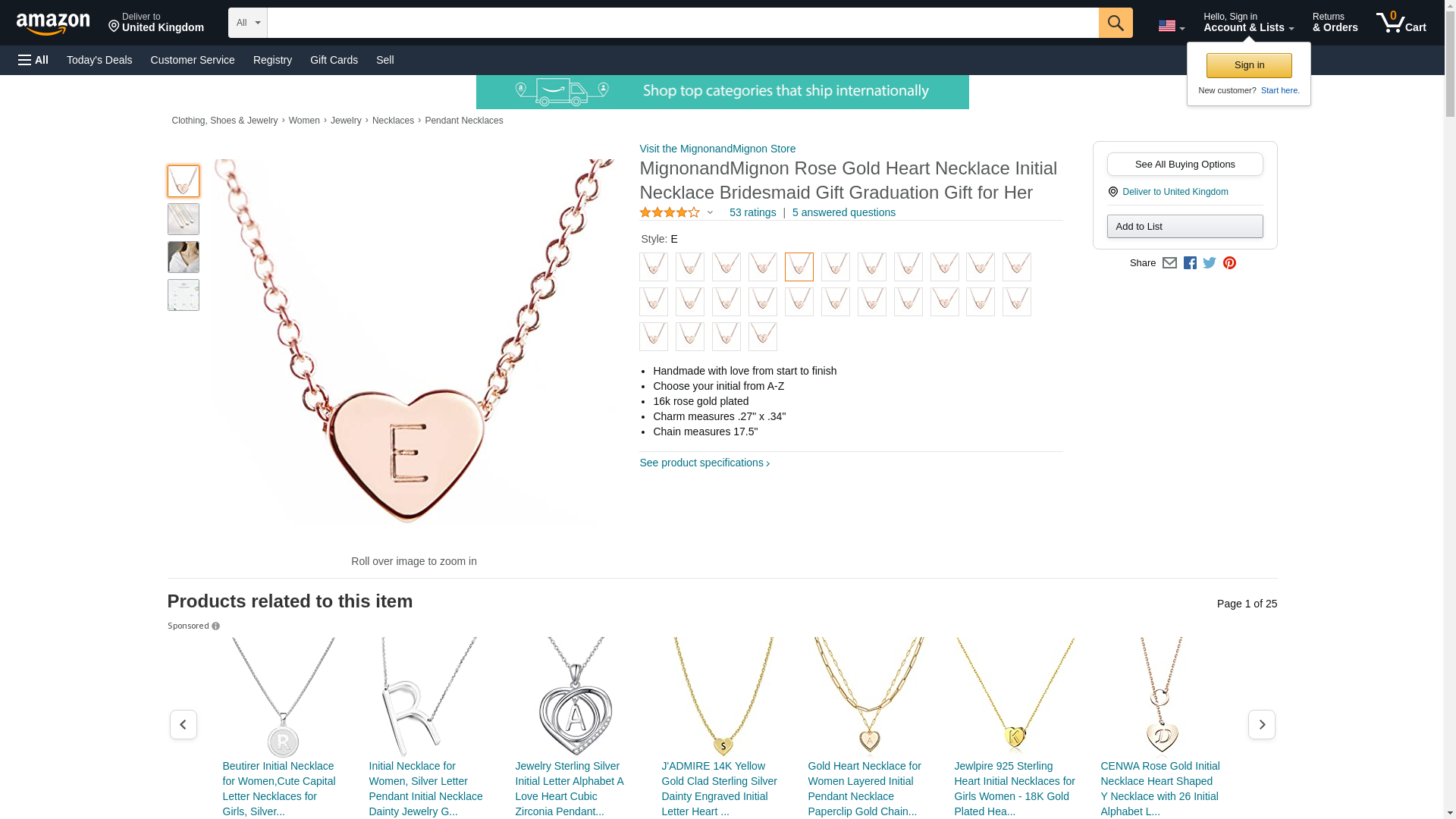Open See product specifications link

tap(704, 463)
